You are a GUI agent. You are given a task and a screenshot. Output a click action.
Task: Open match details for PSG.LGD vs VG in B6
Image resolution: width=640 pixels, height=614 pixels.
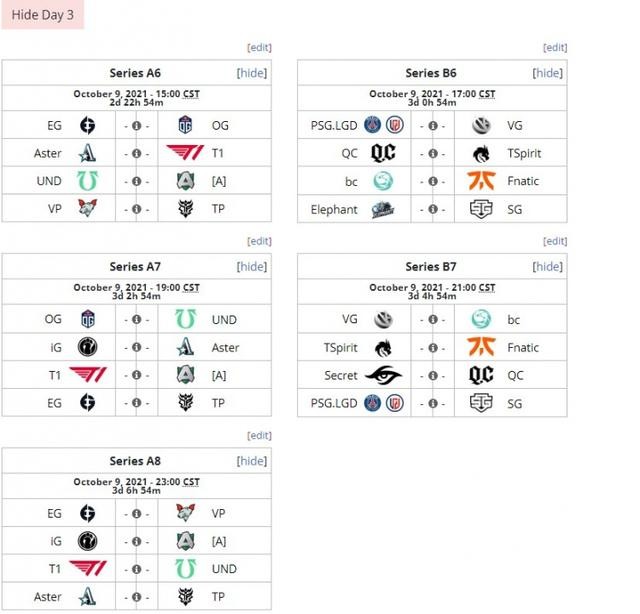(x=432, y=126)
